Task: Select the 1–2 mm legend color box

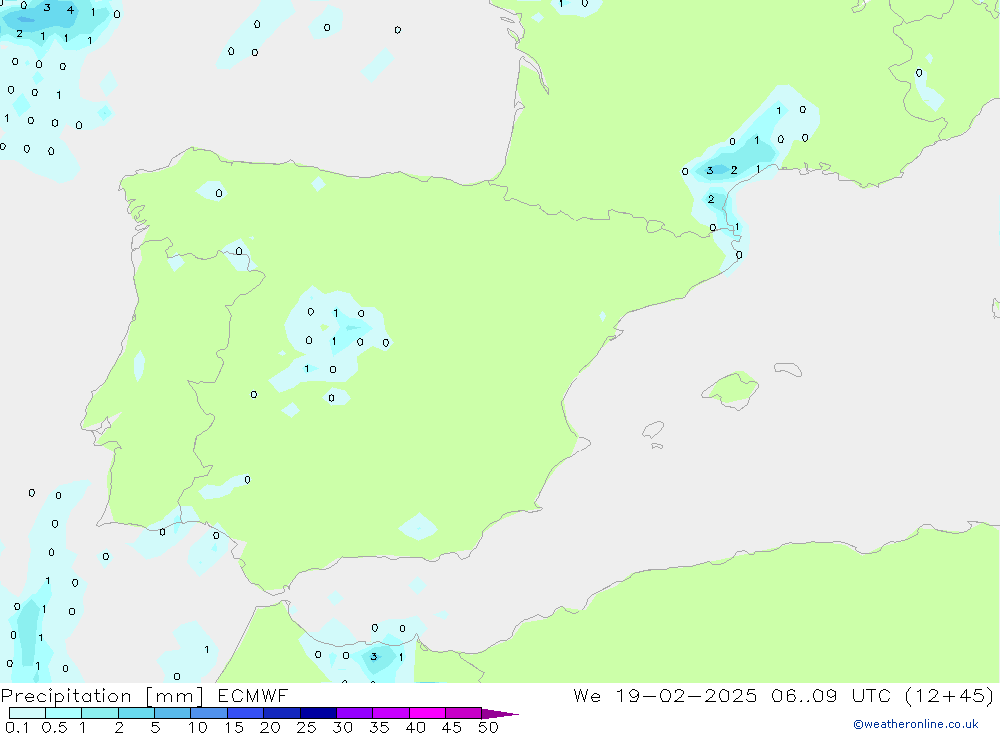Action: coord(100,713)
